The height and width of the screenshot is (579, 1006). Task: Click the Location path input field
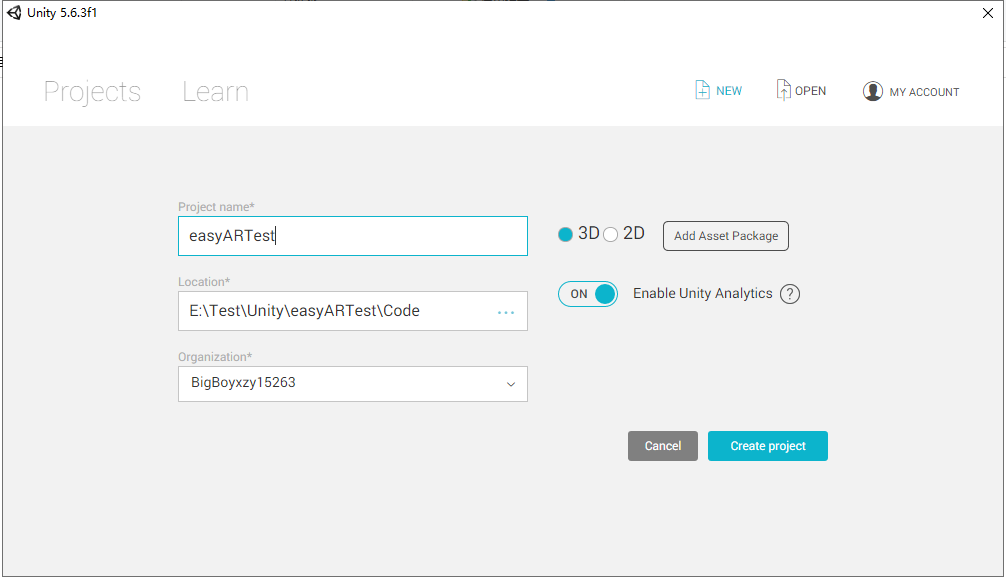click(353, 311)
